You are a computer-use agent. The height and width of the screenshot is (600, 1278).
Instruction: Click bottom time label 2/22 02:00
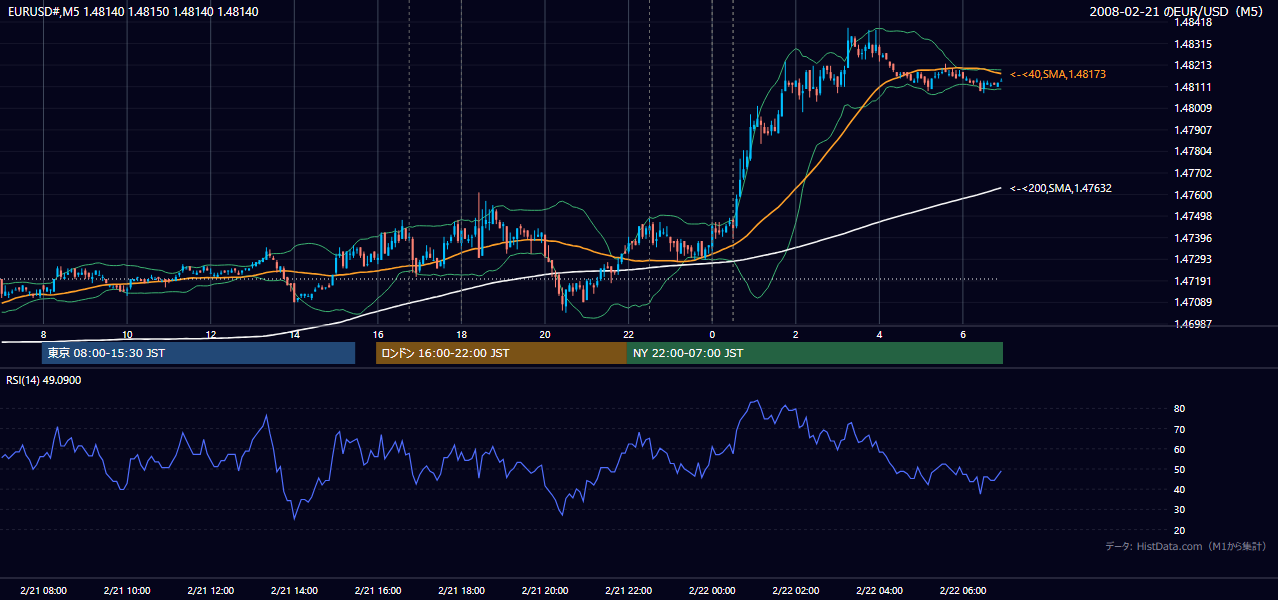(796, 591)
